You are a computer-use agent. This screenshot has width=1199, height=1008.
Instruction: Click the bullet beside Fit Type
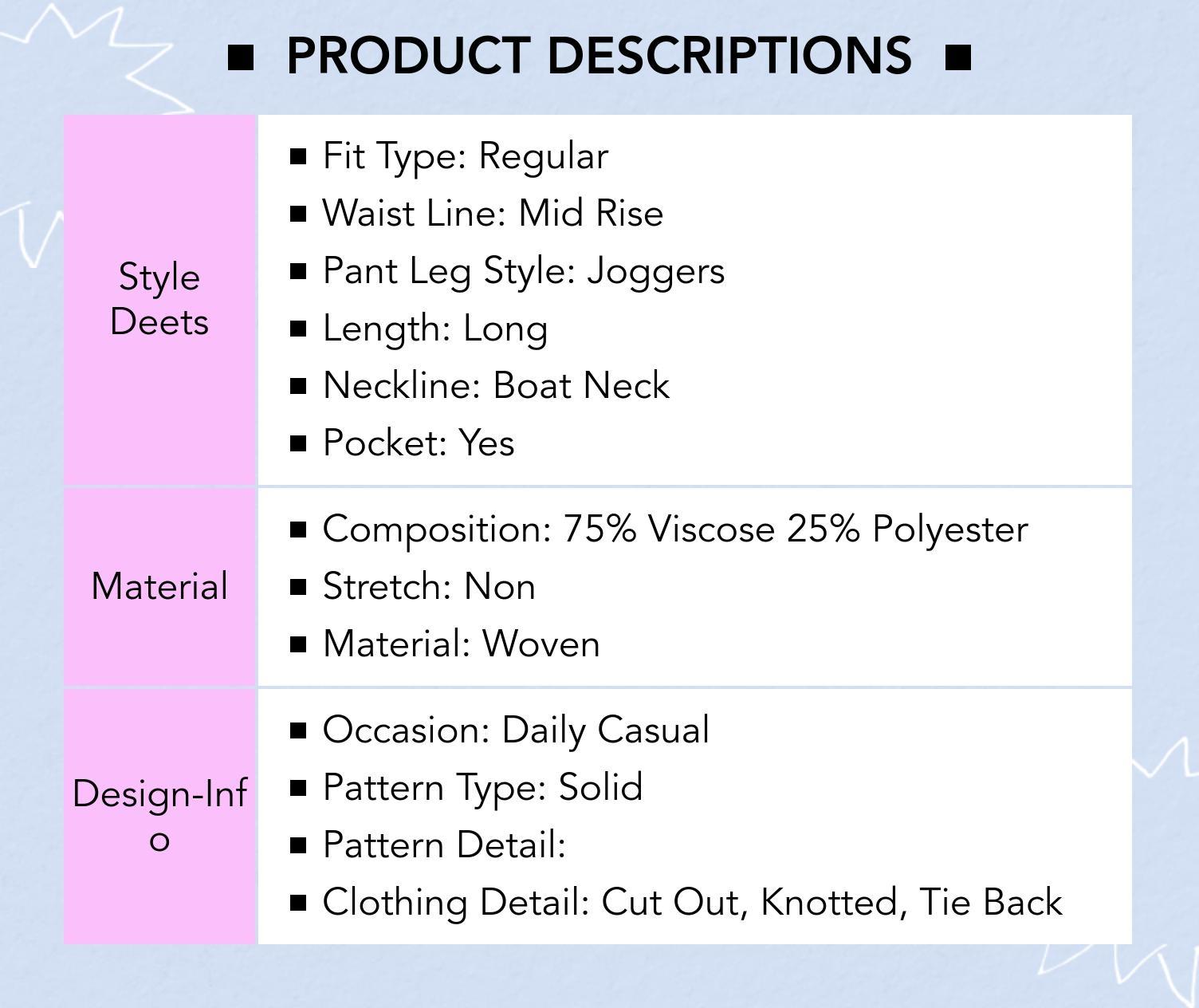[x=299, y=156]
